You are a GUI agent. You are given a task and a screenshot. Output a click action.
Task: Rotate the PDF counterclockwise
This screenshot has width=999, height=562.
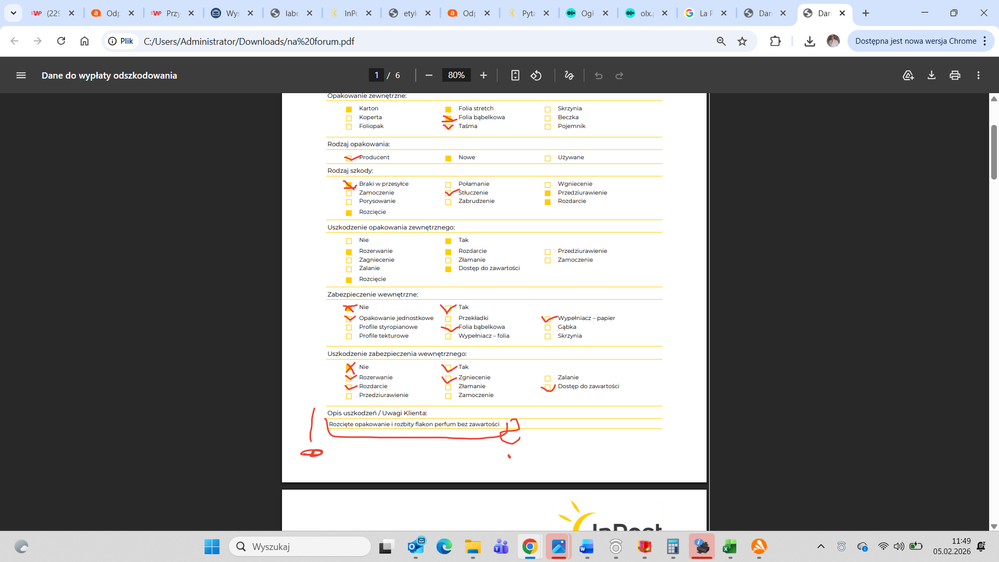[536, 75]
